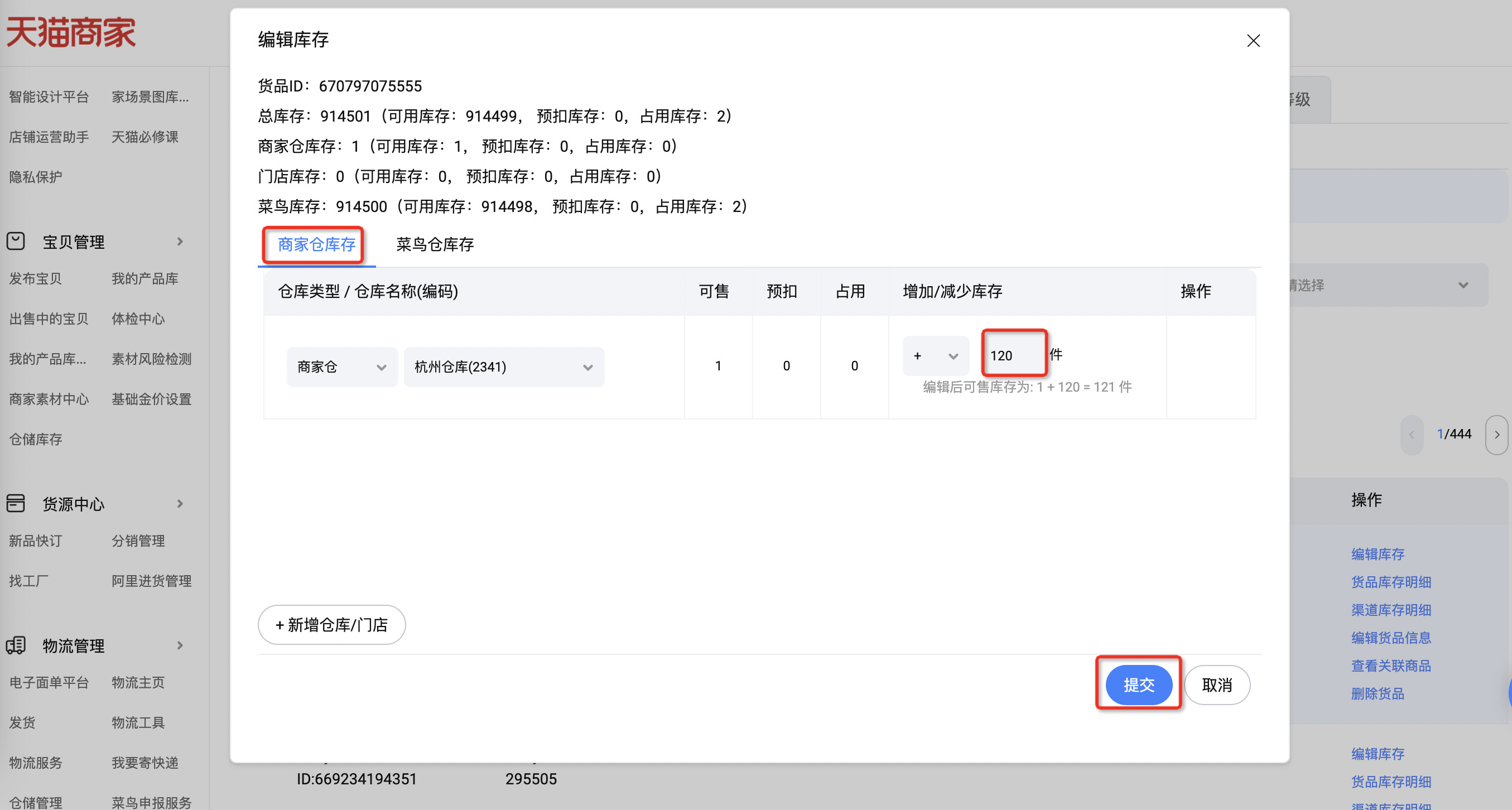
Task: Click the 天猫商家 logo
Action: pyautogui.click(x=70, y=32)
